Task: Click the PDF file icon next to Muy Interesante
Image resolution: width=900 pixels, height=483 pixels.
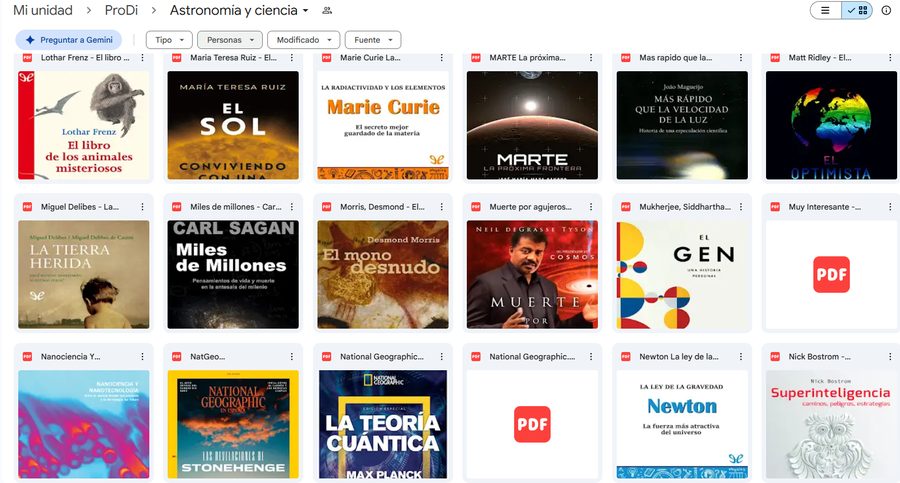Action: [775, 207]
